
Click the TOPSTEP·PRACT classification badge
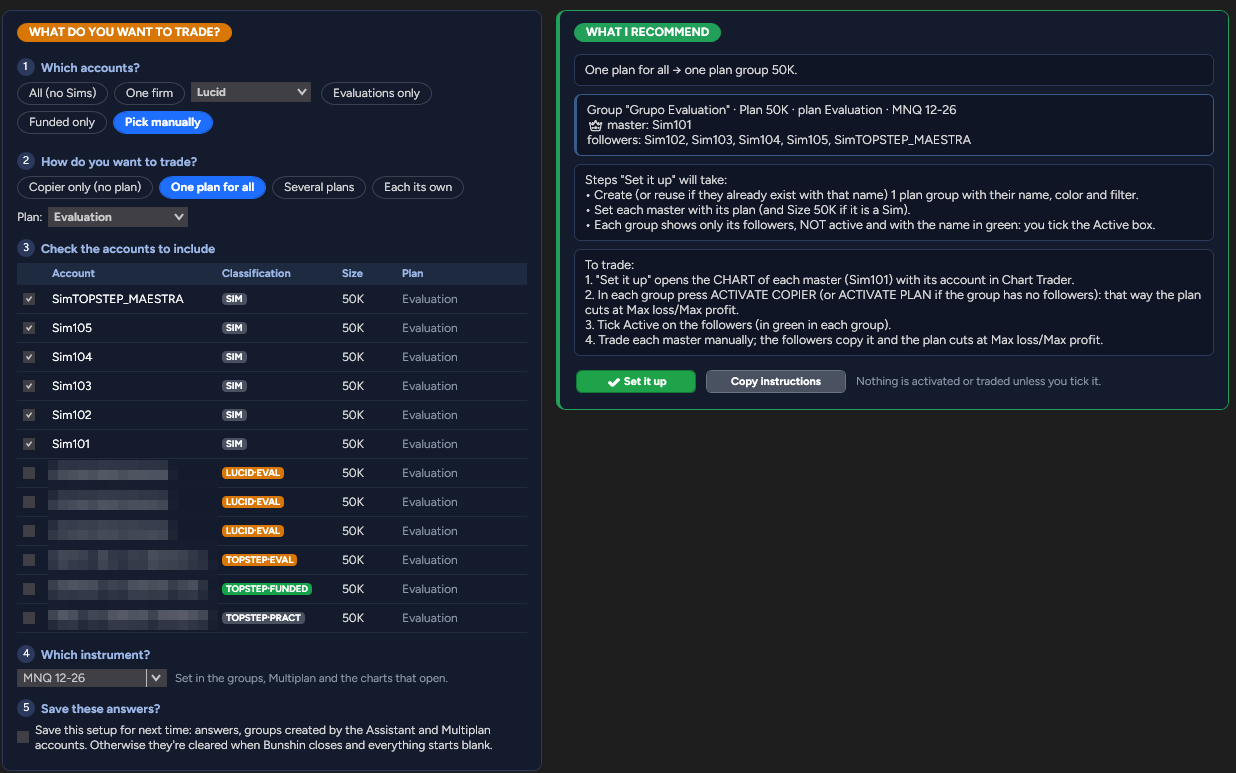263,618
